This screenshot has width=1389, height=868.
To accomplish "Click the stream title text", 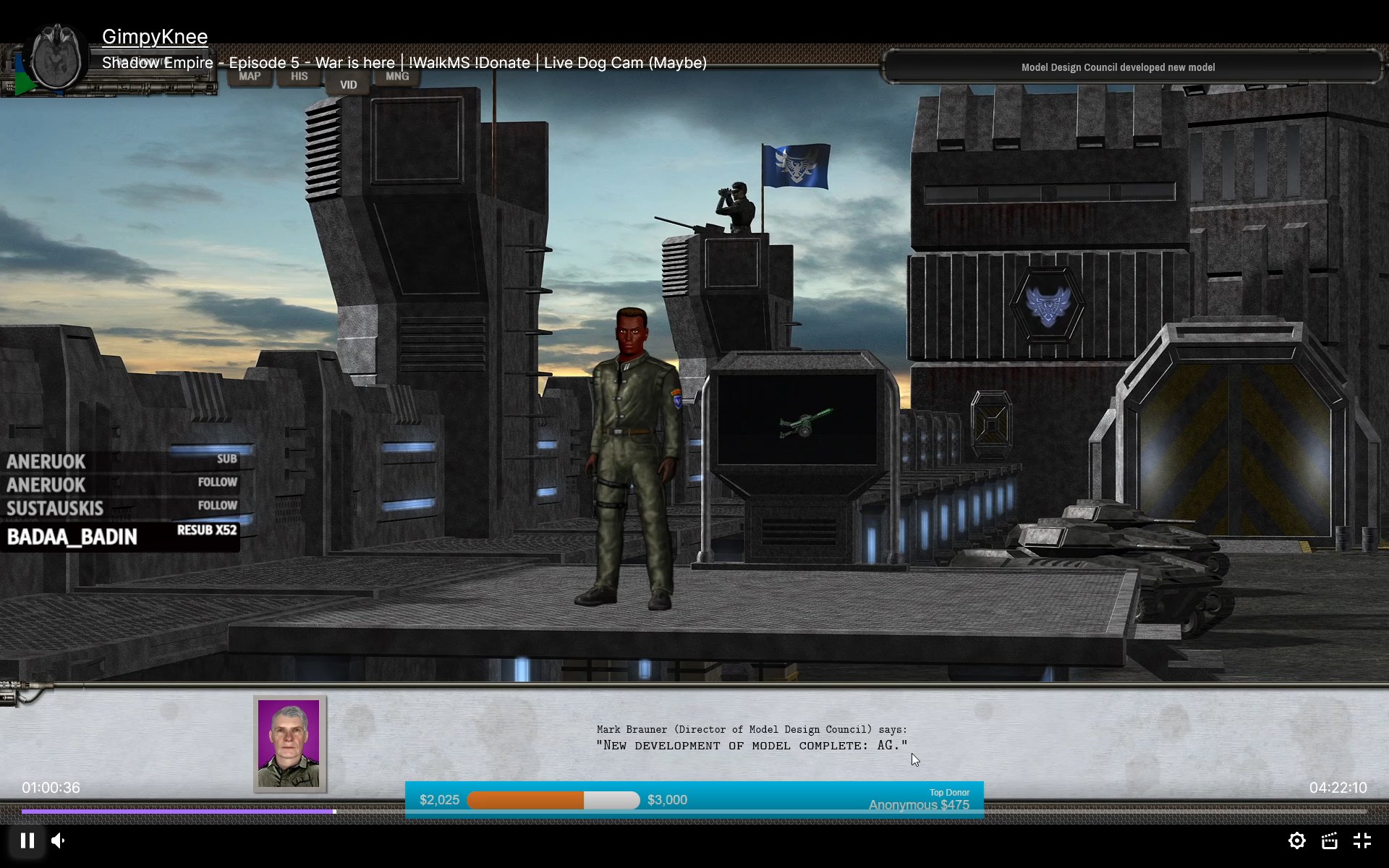I will pyautogui.click(x=404, y=63).
